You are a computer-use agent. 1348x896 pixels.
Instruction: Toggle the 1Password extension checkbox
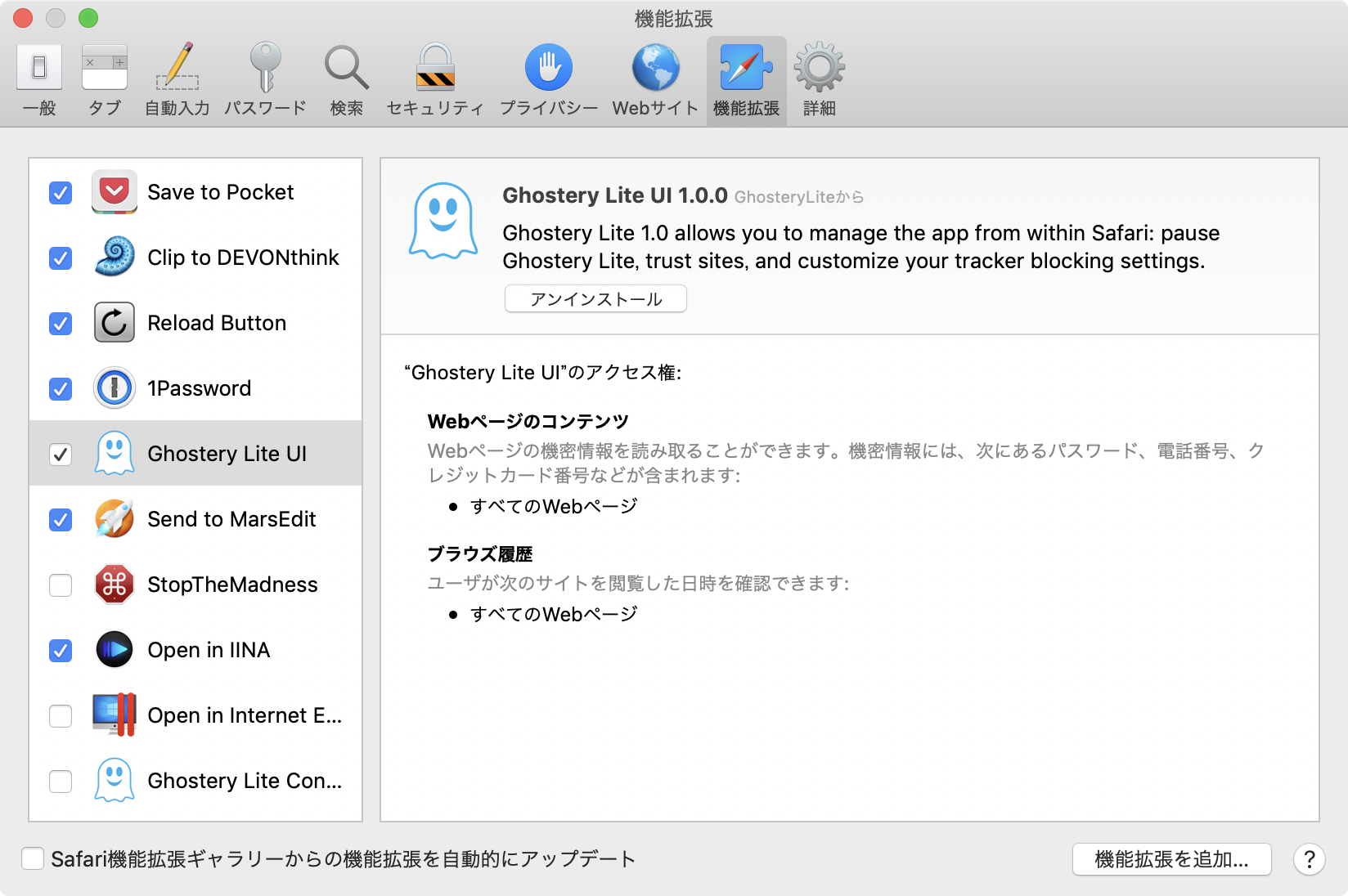(61, 389)
